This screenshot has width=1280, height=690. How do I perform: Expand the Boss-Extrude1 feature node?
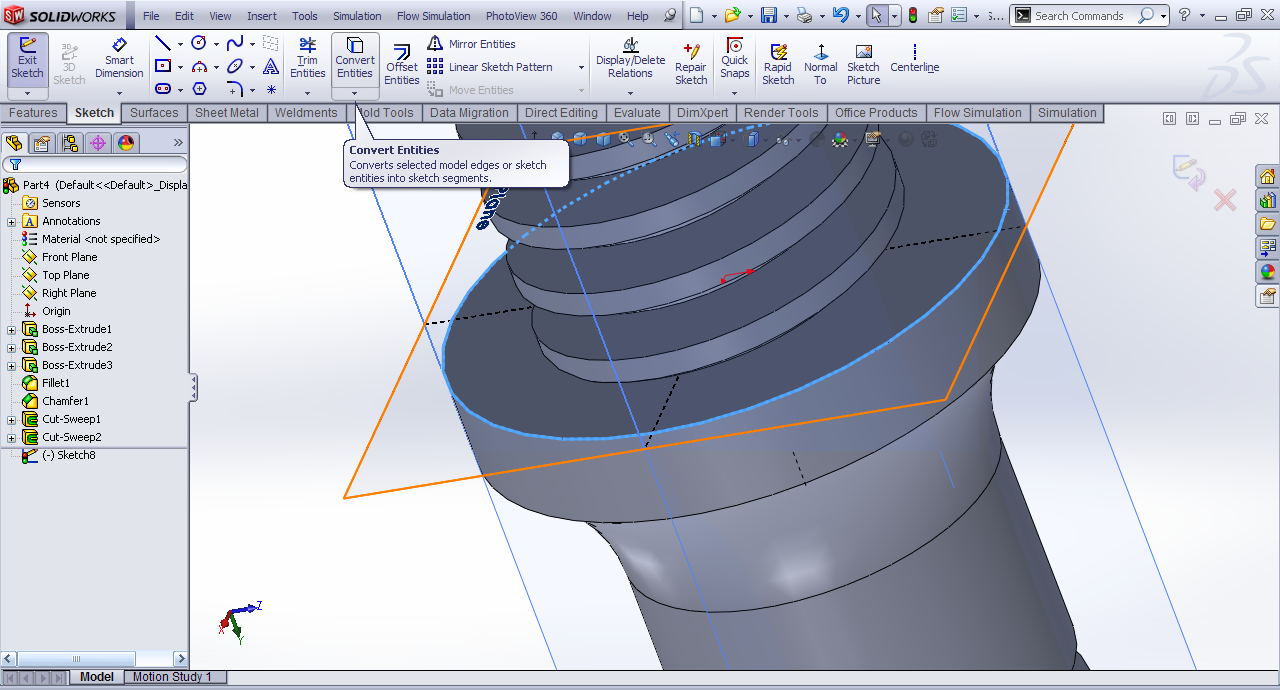[x=12, y=330]
